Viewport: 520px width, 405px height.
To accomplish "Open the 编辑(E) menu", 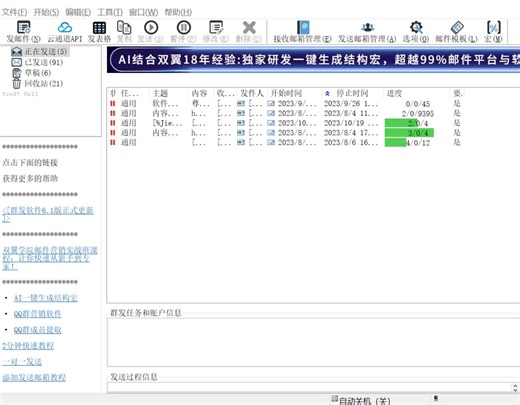I will coord(78,12).
